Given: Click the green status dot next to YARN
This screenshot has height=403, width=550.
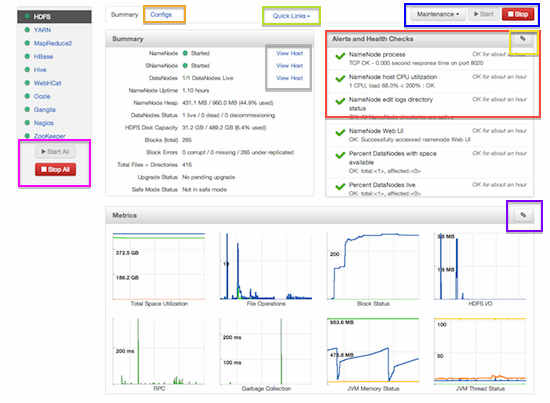Looking at the screenshot, I should (27, 30).
